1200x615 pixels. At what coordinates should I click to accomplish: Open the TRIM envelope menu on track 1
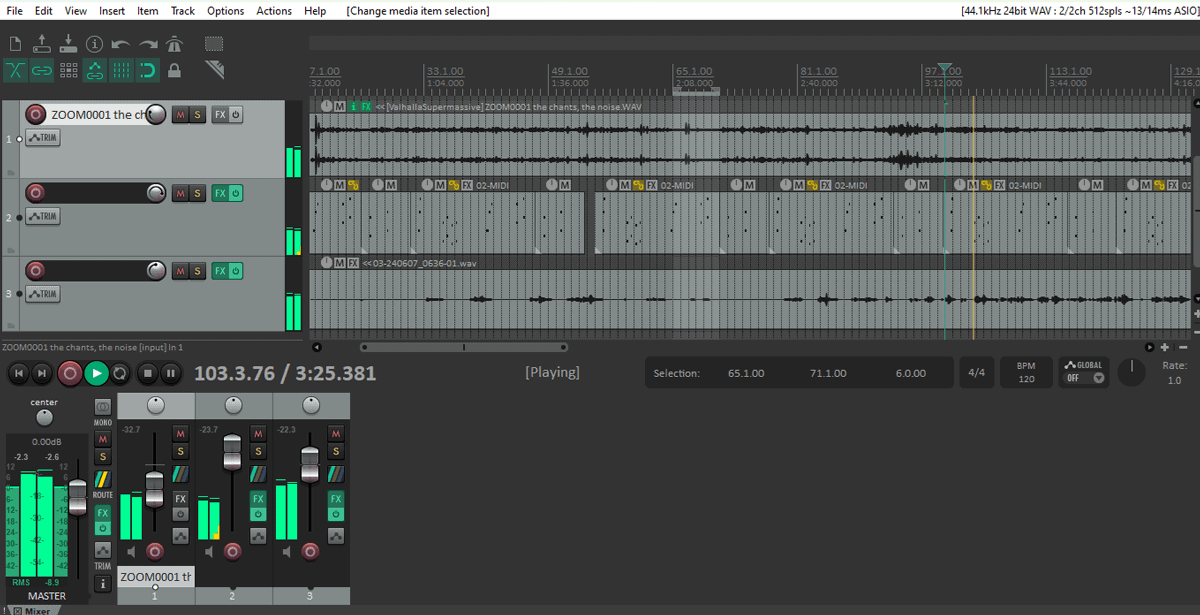42,138
